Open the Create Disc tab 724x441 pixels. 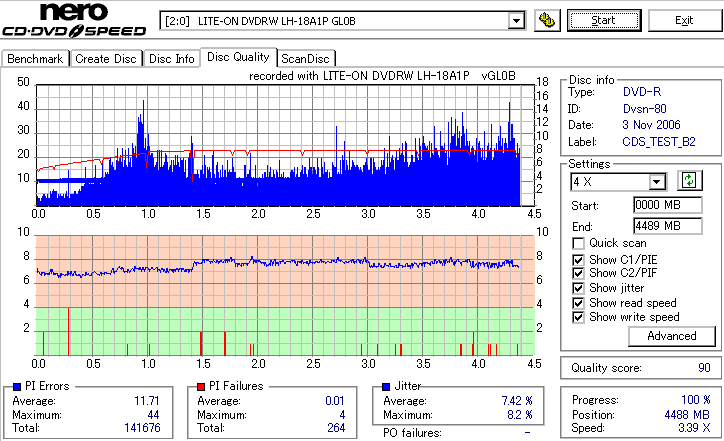(106, 59)
